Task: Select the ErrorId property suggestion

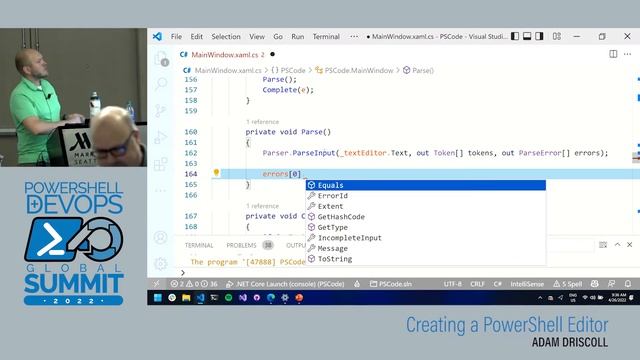Action: click(426, 196)
